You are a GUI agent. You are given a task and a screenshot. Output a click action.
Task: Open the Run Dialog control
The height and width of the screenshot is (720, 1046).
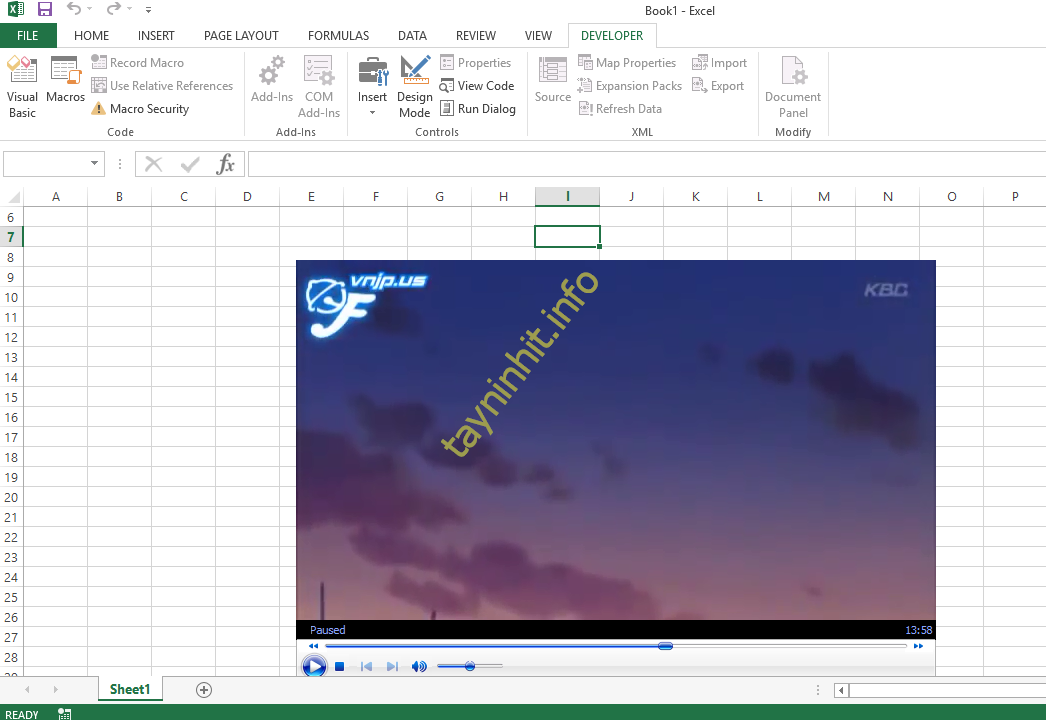(477, 109)
